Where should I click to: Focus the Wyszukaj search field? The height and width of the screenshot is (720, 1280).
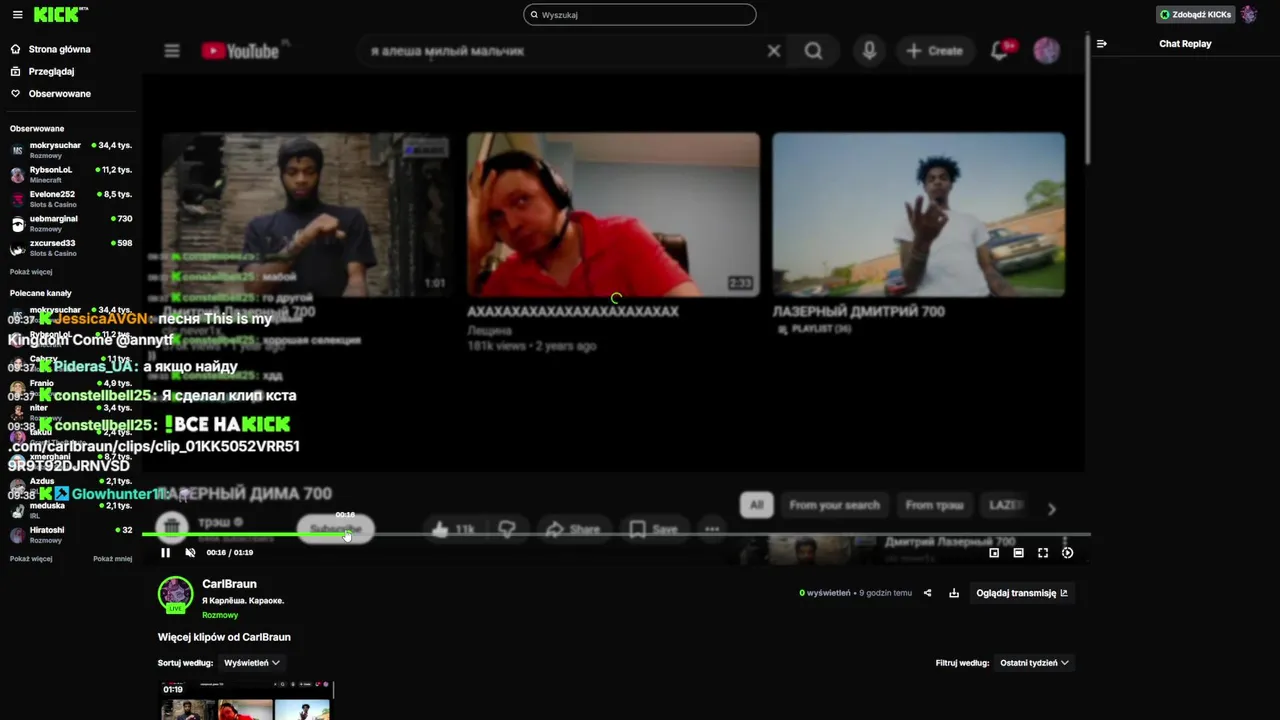tap(640, 15)
